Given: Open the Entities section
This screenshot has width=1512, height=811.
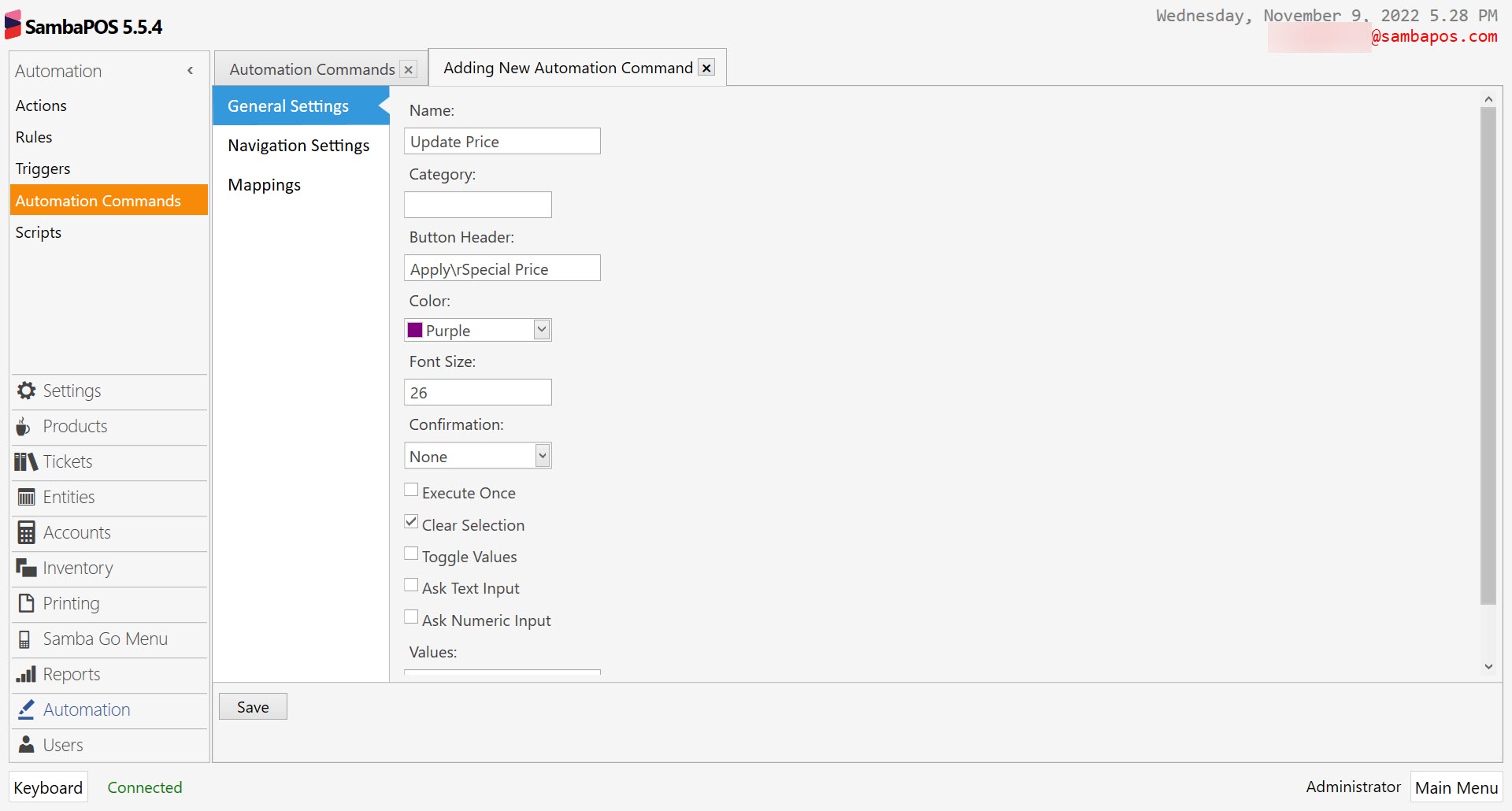Looking at the screenshot, I should pos(69,497).
